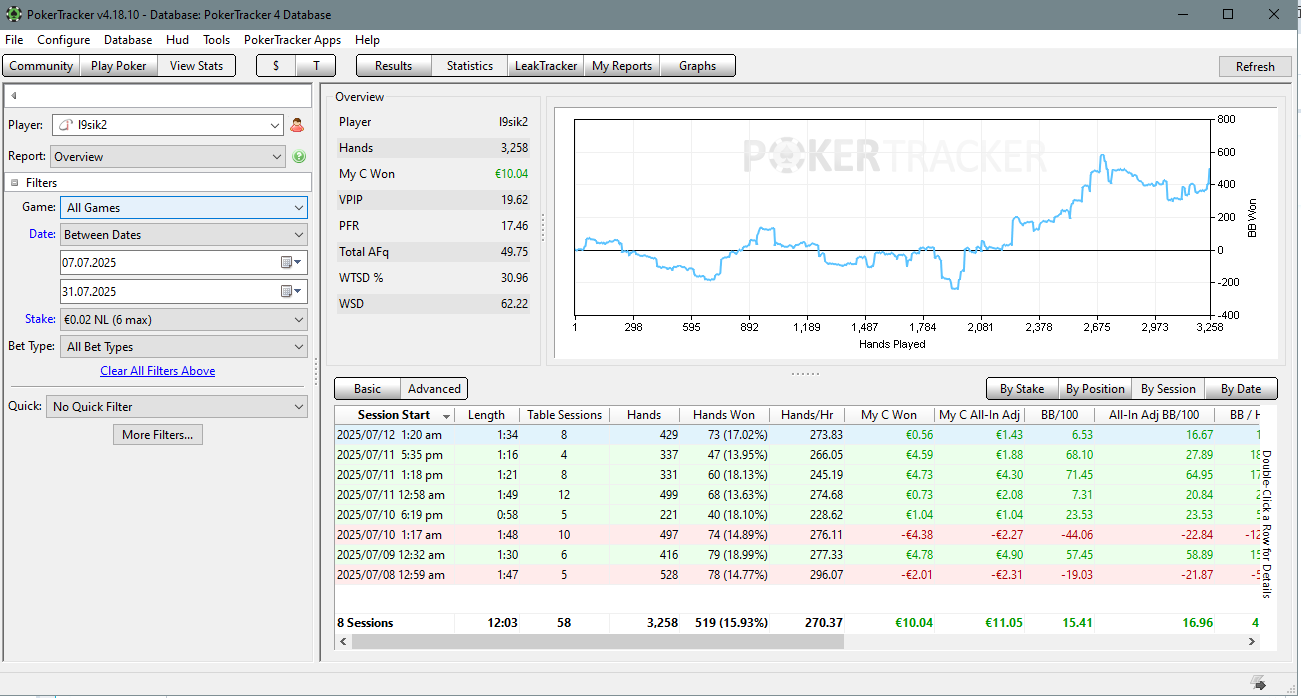Image resolution: width=1301 pixels, height=698 pixels.
Task: Click the Play Poker button
Action: [119, 66]
